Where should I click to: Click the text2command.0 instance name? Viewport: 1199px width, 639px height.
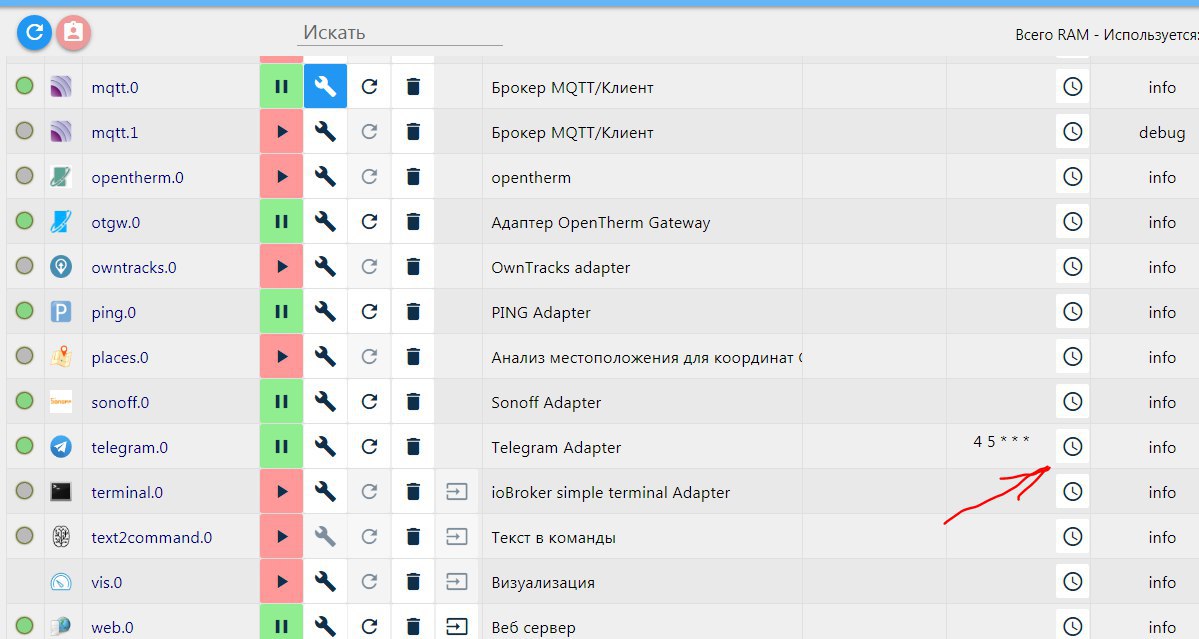(151, 537)
